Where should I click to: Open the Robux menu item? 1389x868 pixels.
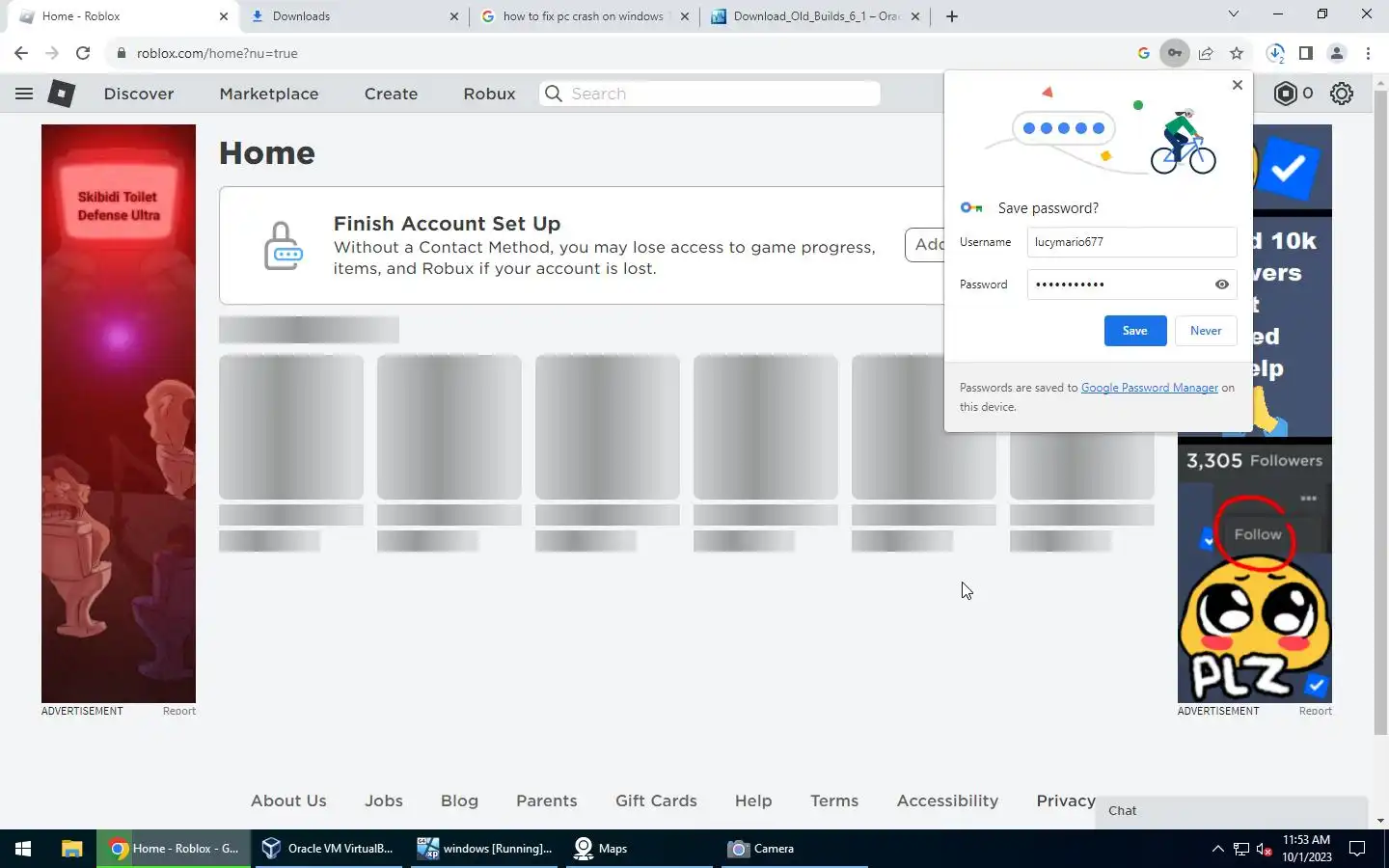coord(489,94)
